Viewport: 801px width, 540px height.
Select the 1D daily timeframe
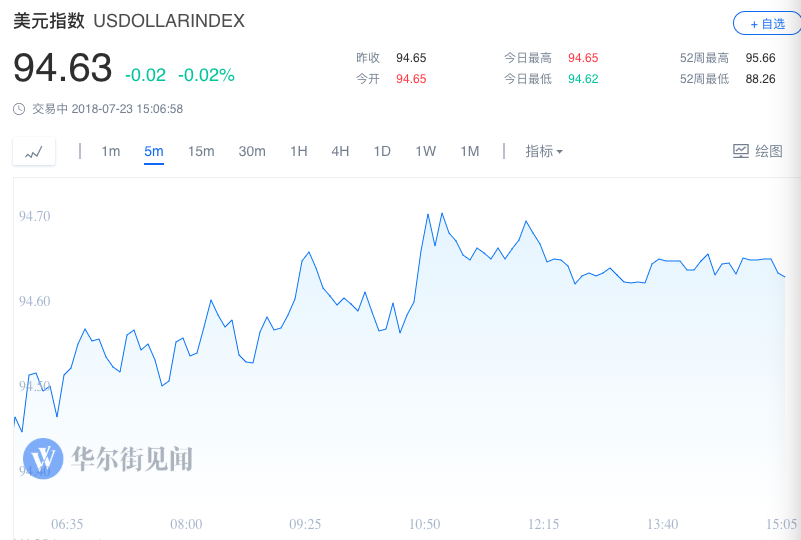click(x=382, y=152)
